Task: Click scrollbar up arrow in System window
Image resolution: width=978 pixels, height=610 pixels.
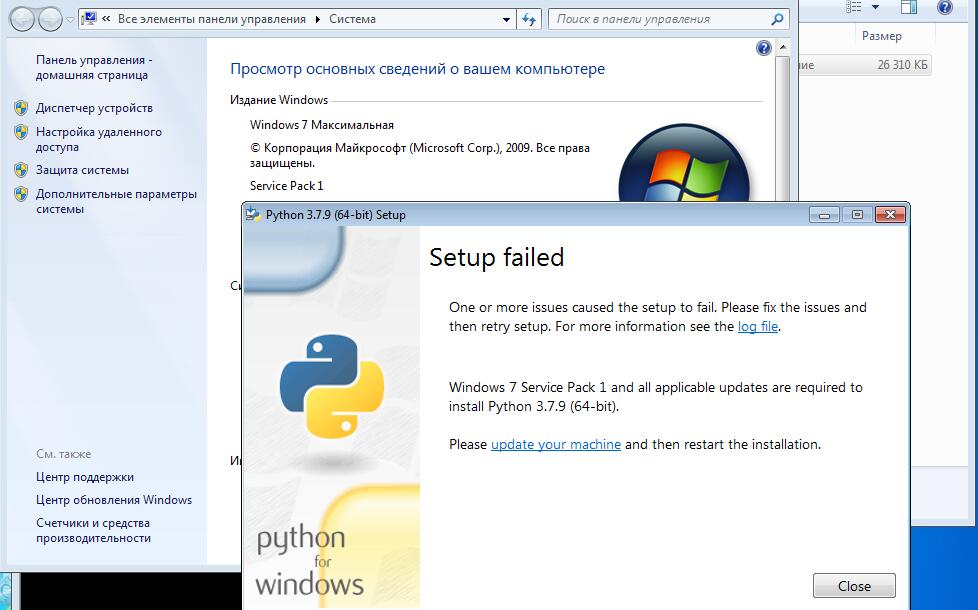Action: pyautogui.click(x=783, y=47)
